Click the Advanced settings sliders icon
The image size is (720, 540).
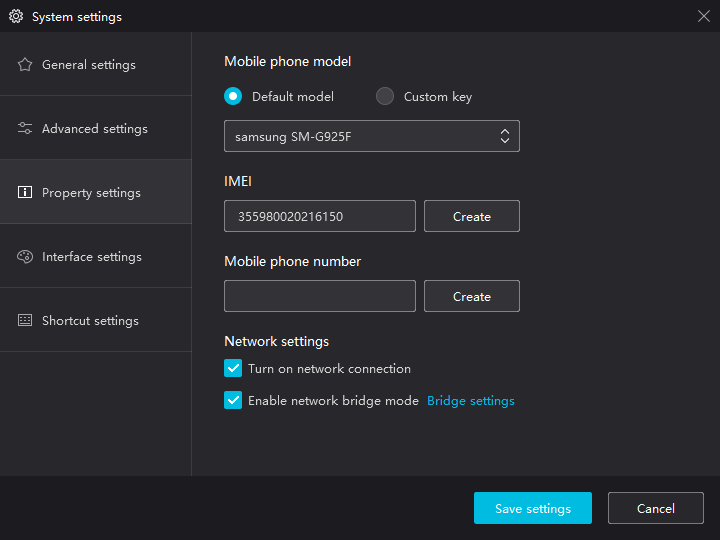pos(25,129)
